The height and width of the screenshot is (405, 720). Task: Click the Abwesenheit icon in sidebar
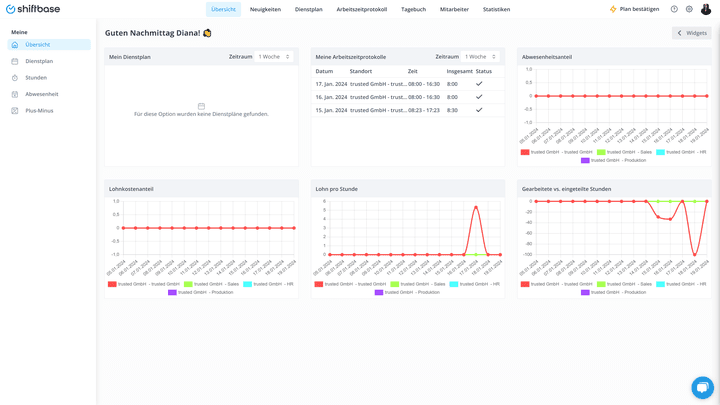pyautogui.click(x=15, y=94)
